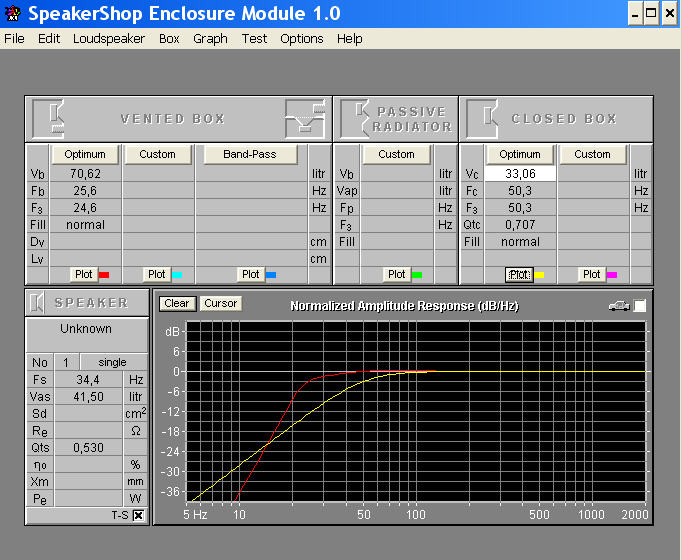The width and height of the screenshot is (682, 560).
Task: Click the closed box enclosure icon
Action: pos(482,119)
